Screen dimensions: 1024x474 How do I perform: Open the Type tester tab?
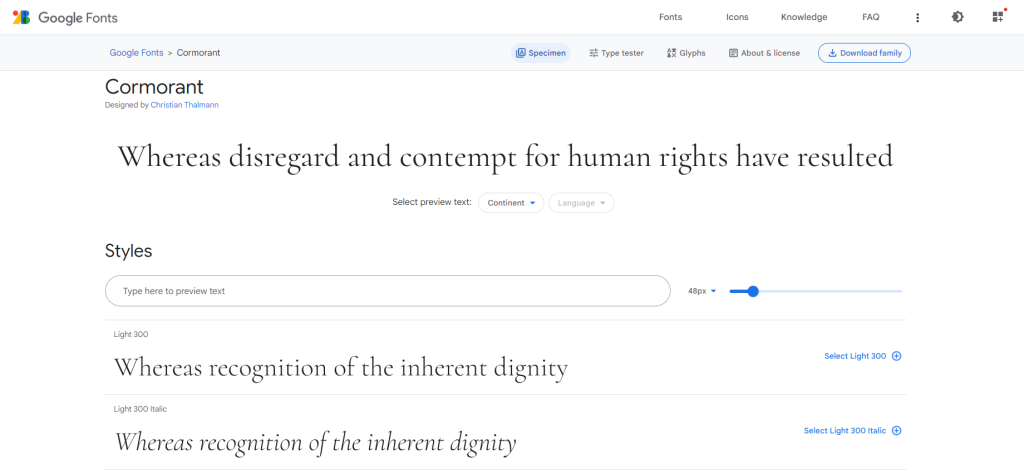pyautogui.click(x=616, y=53)
